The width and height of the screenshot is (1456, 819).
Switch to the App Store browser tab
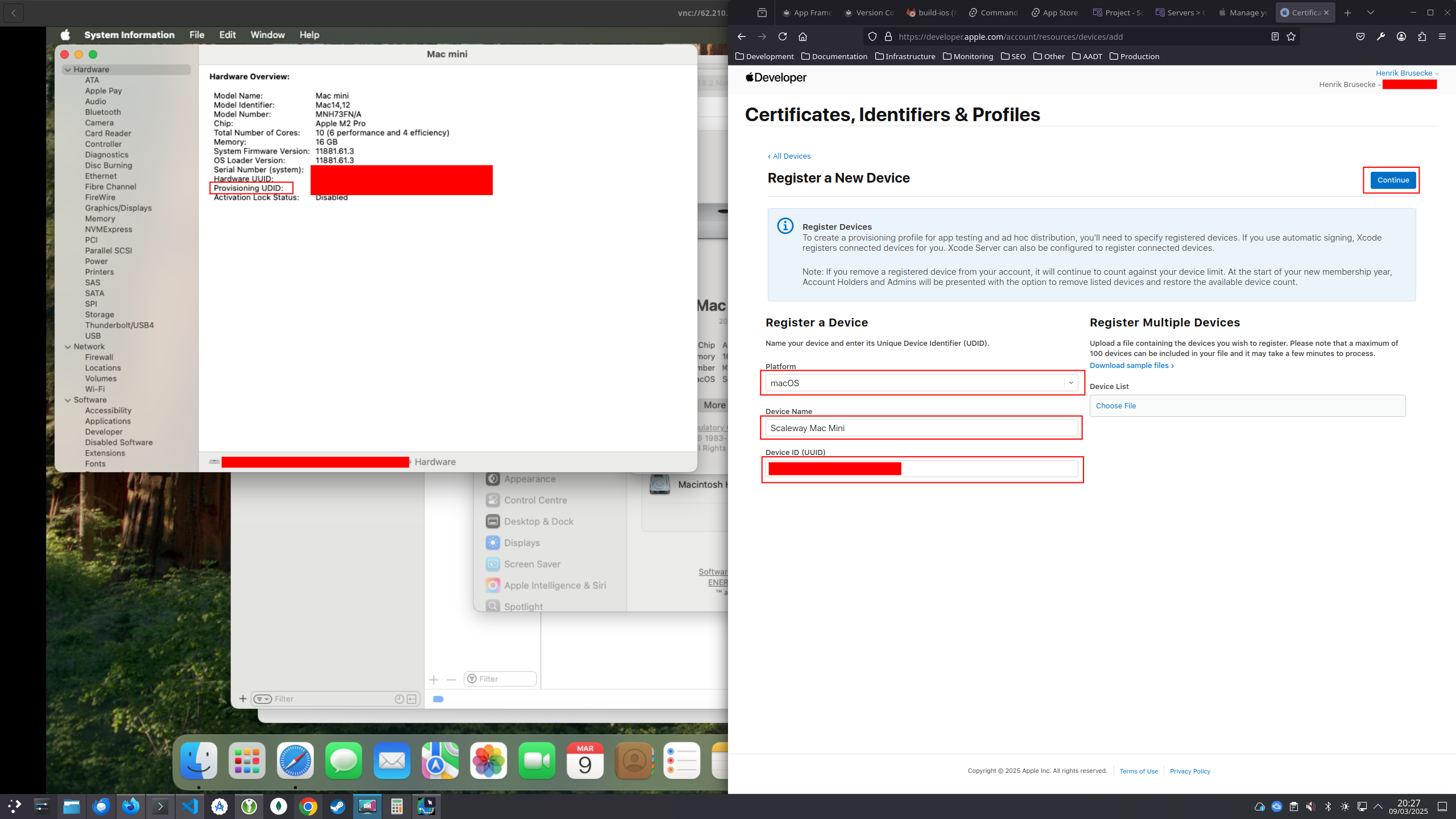point(1055,13)
